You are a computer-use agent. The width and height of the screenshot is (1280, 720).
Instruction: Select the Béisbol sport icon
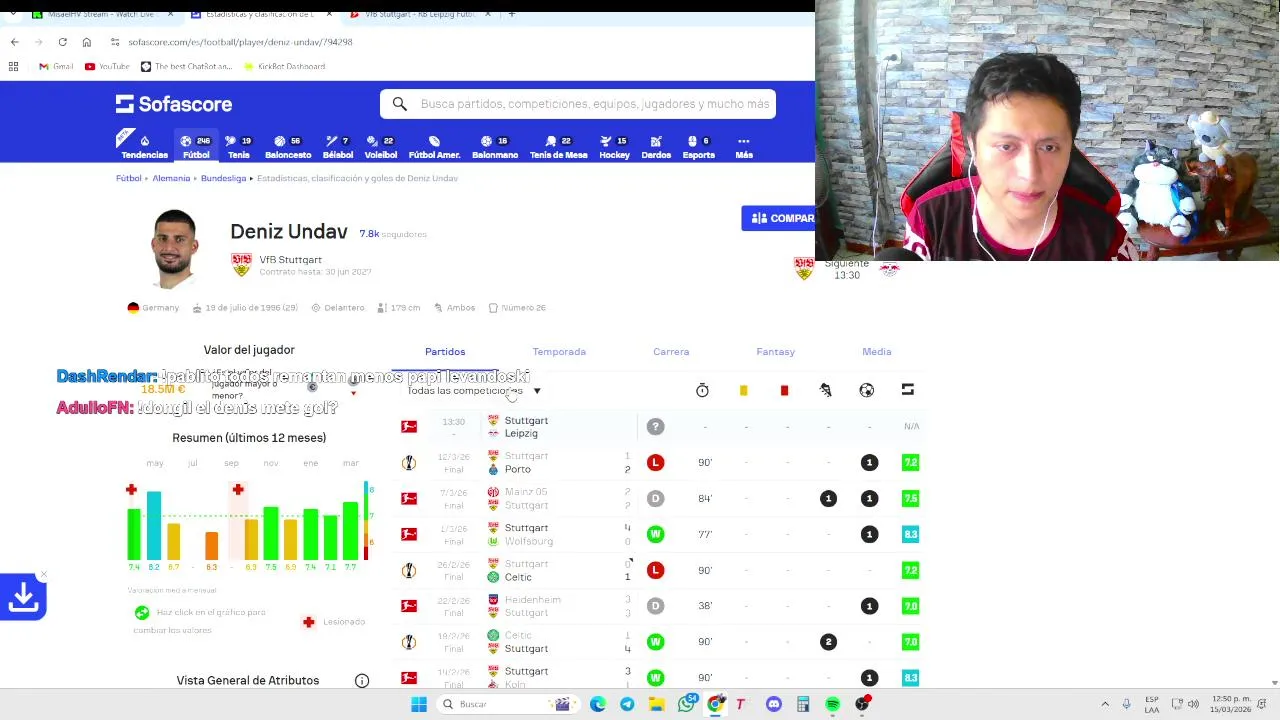point(338,146)
